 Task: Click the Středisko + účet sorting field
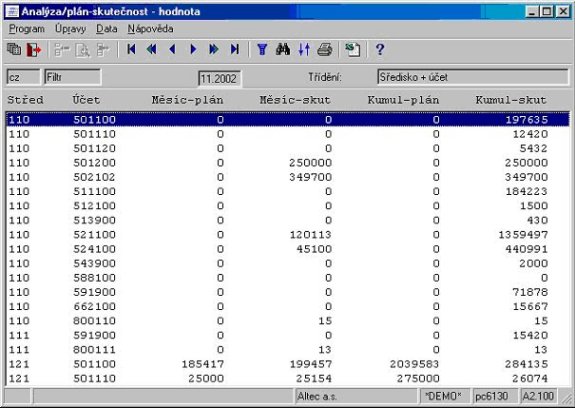(x=473, y=77)
